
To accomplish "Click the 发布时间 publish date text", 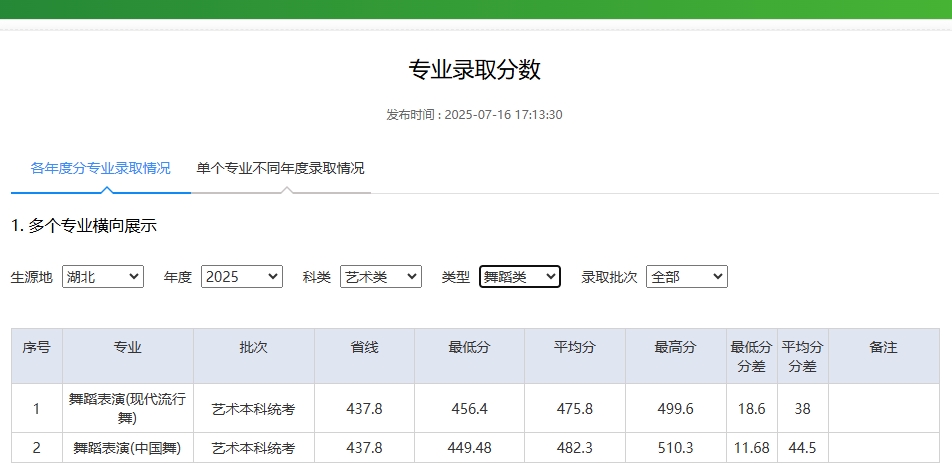I will point(475,115).
